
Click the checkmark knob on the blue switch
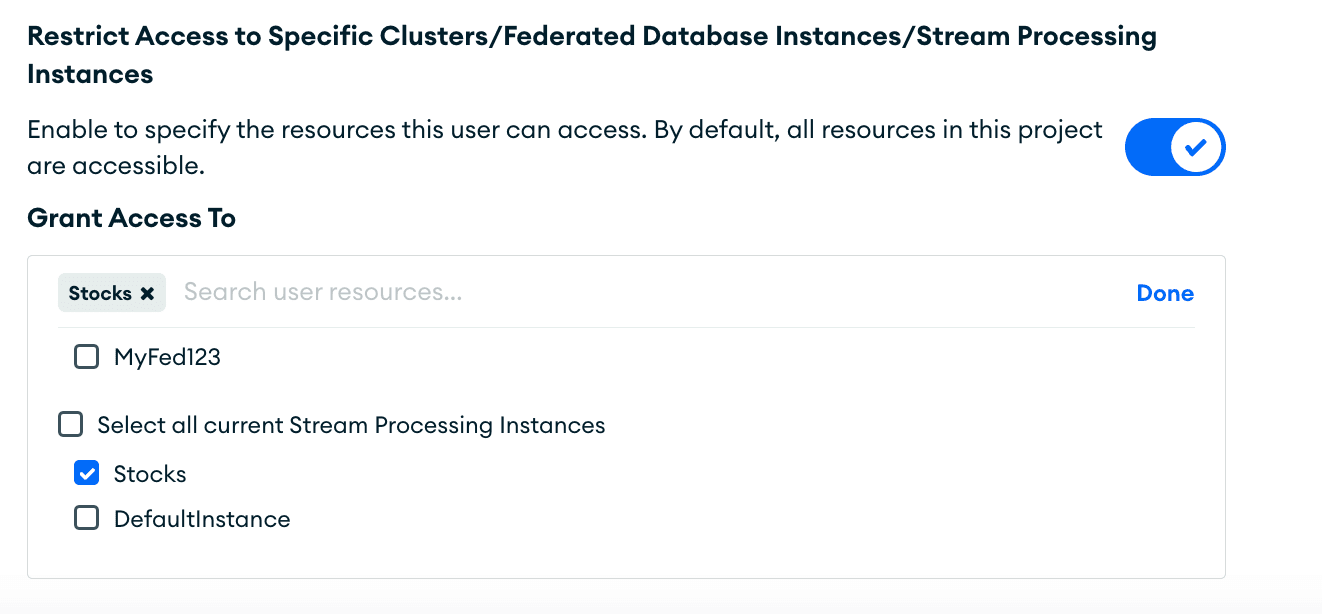tap(1195, 148)
